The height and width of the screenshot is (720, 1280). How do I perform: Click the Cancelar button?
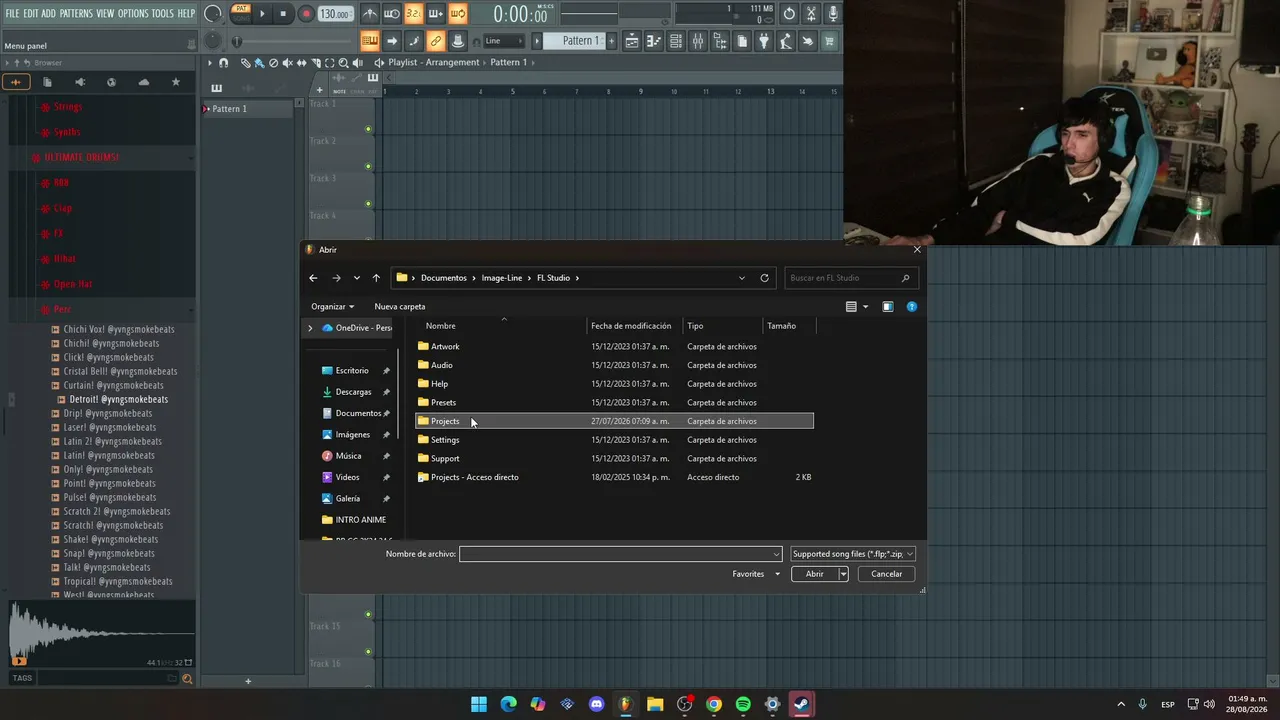click(x=886, y=574)
